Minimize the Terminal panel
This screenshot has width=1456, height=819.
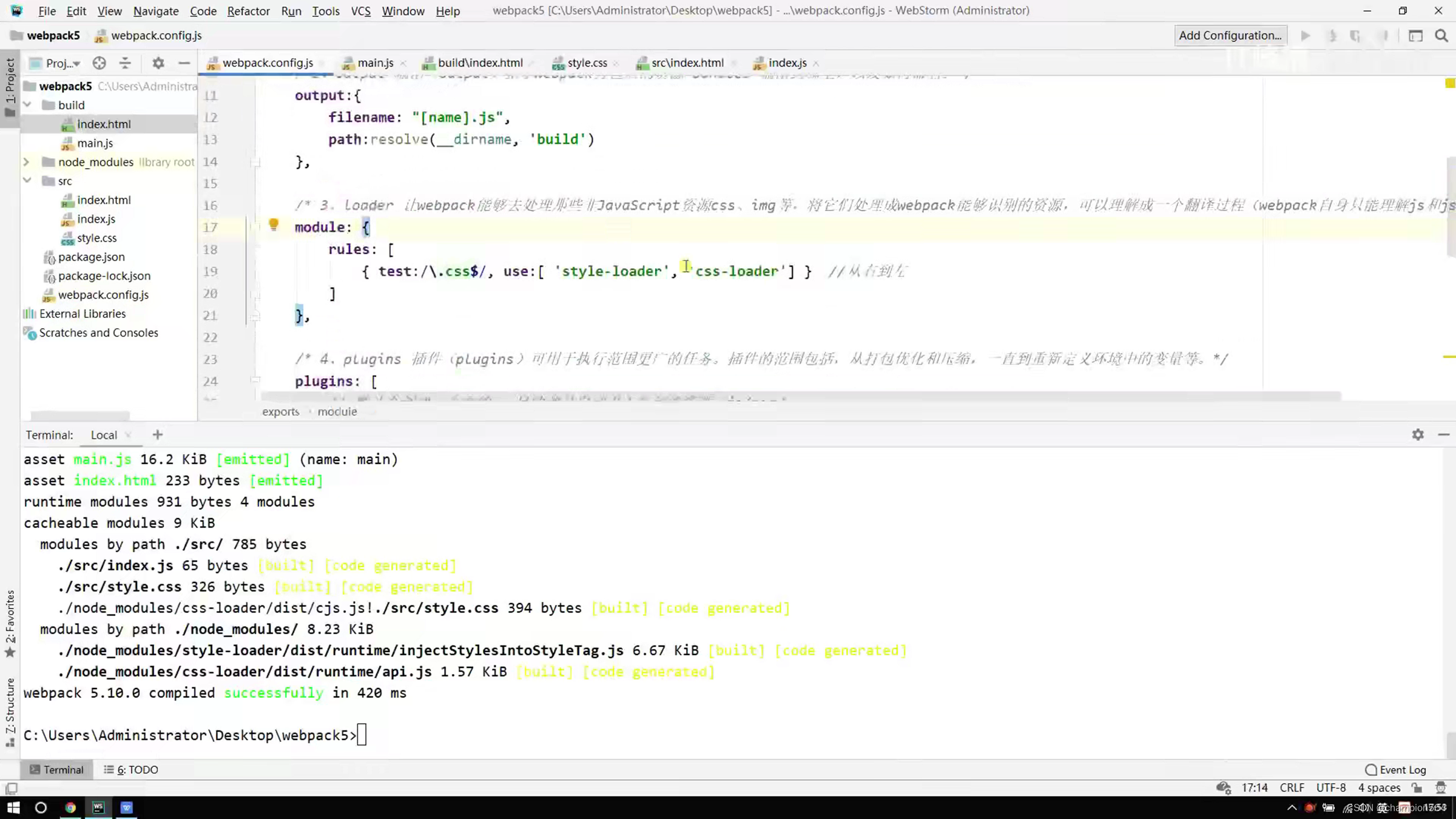pos(1444,434)
